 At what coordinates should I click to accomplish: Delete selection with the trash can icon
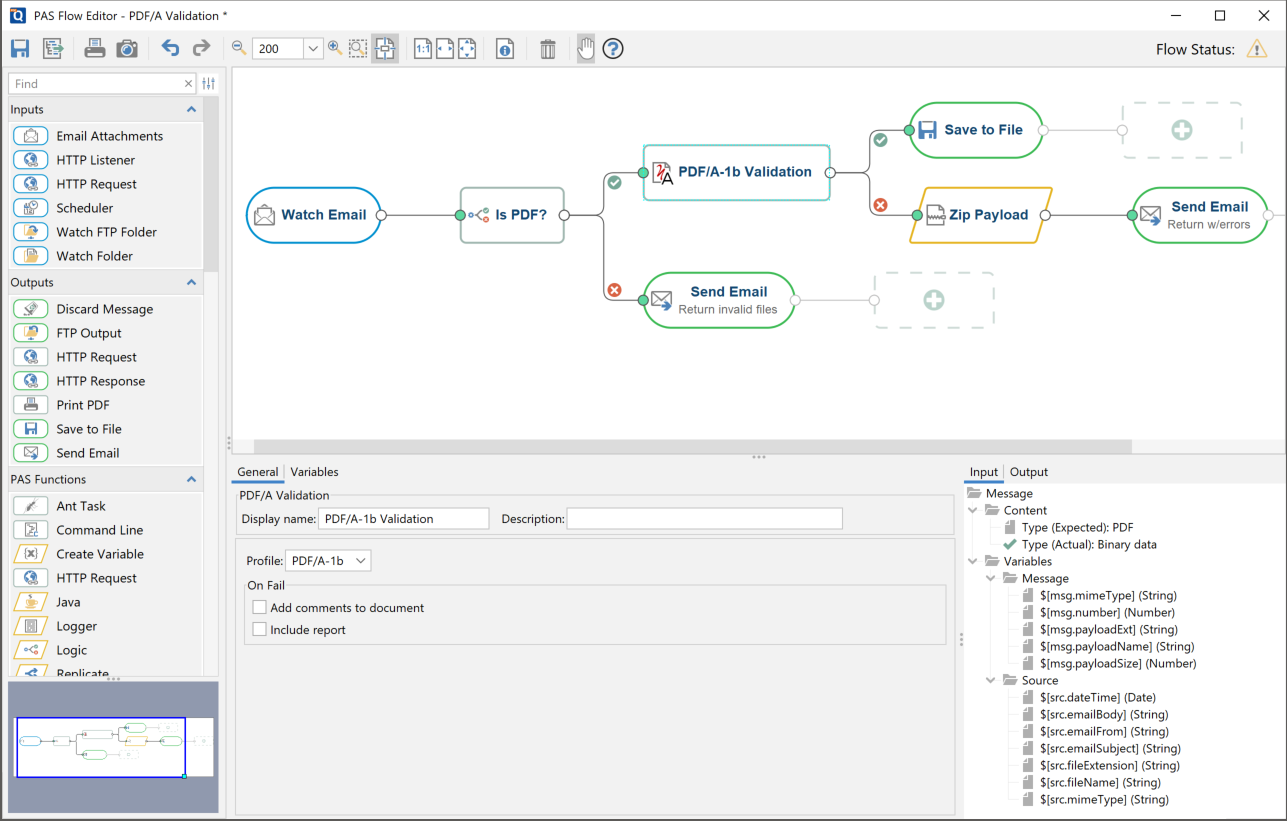pyautogui.click(x=547, y=48)
